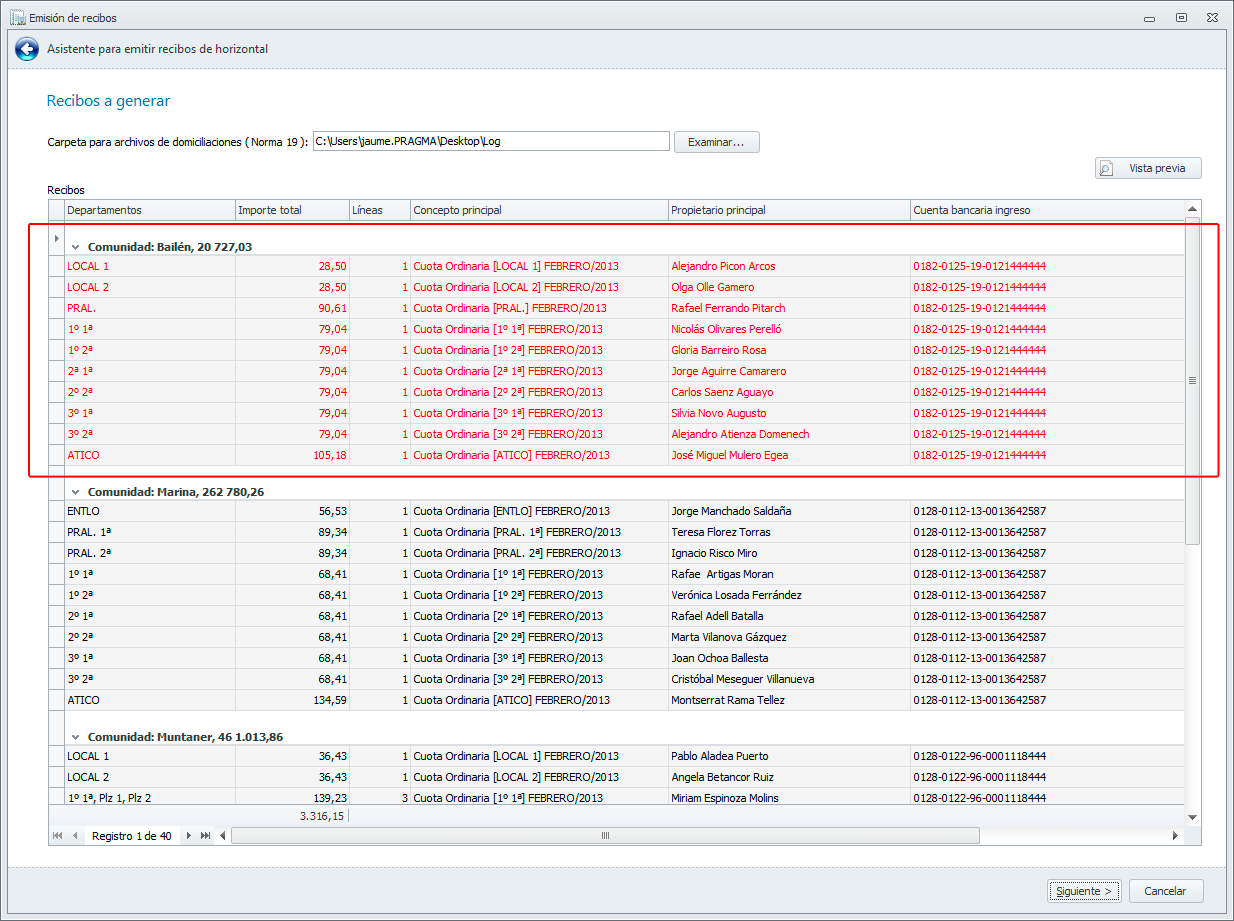The width and height of the screenshot is (1234, 921).
Task: Select owner Joan Ochoa Ballesta
Action: (720, 658)
